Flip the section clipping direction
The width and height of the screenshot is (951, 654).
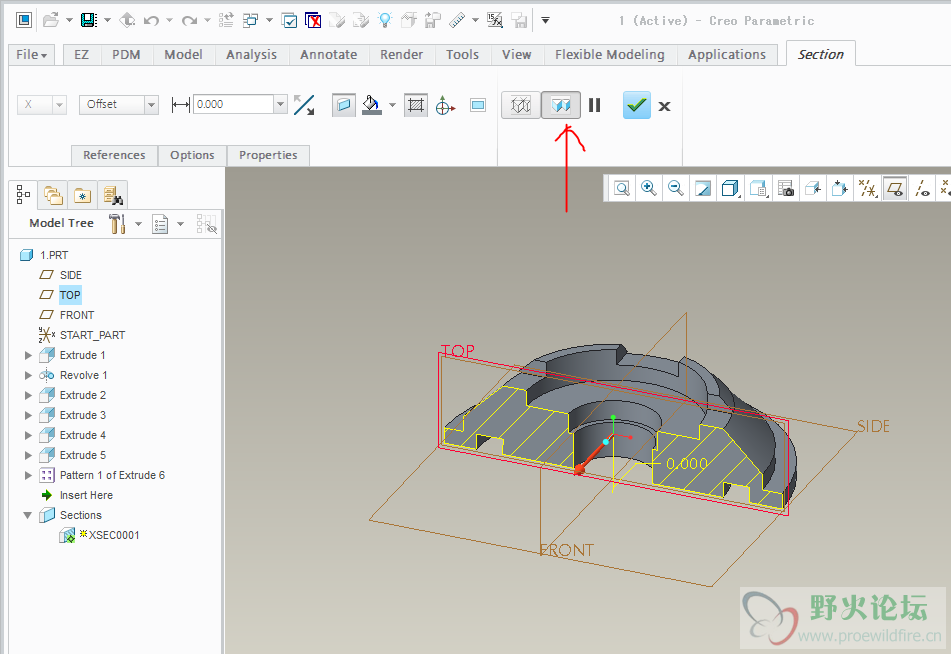point(304,105)
